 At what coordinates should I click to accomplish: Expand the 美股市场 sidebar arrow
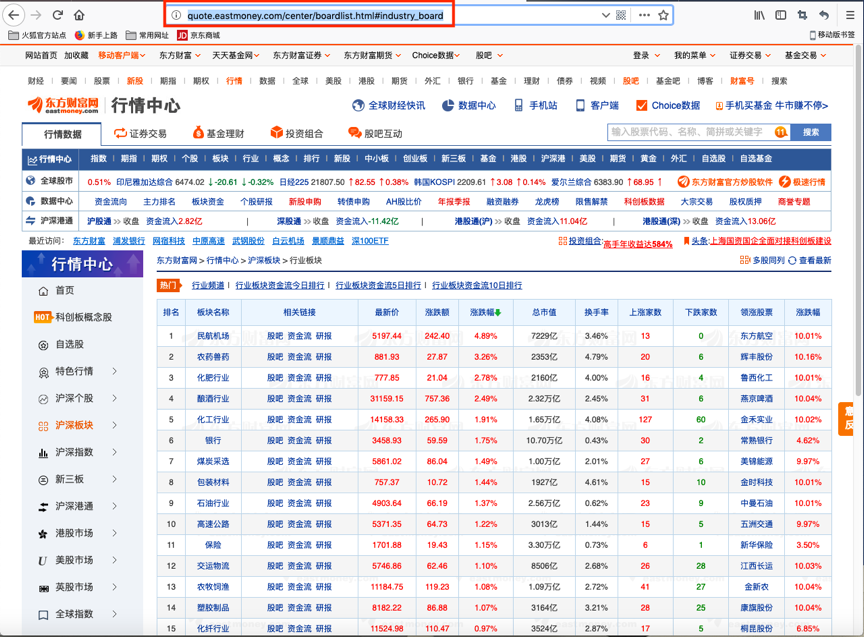(x=115, y=560)
